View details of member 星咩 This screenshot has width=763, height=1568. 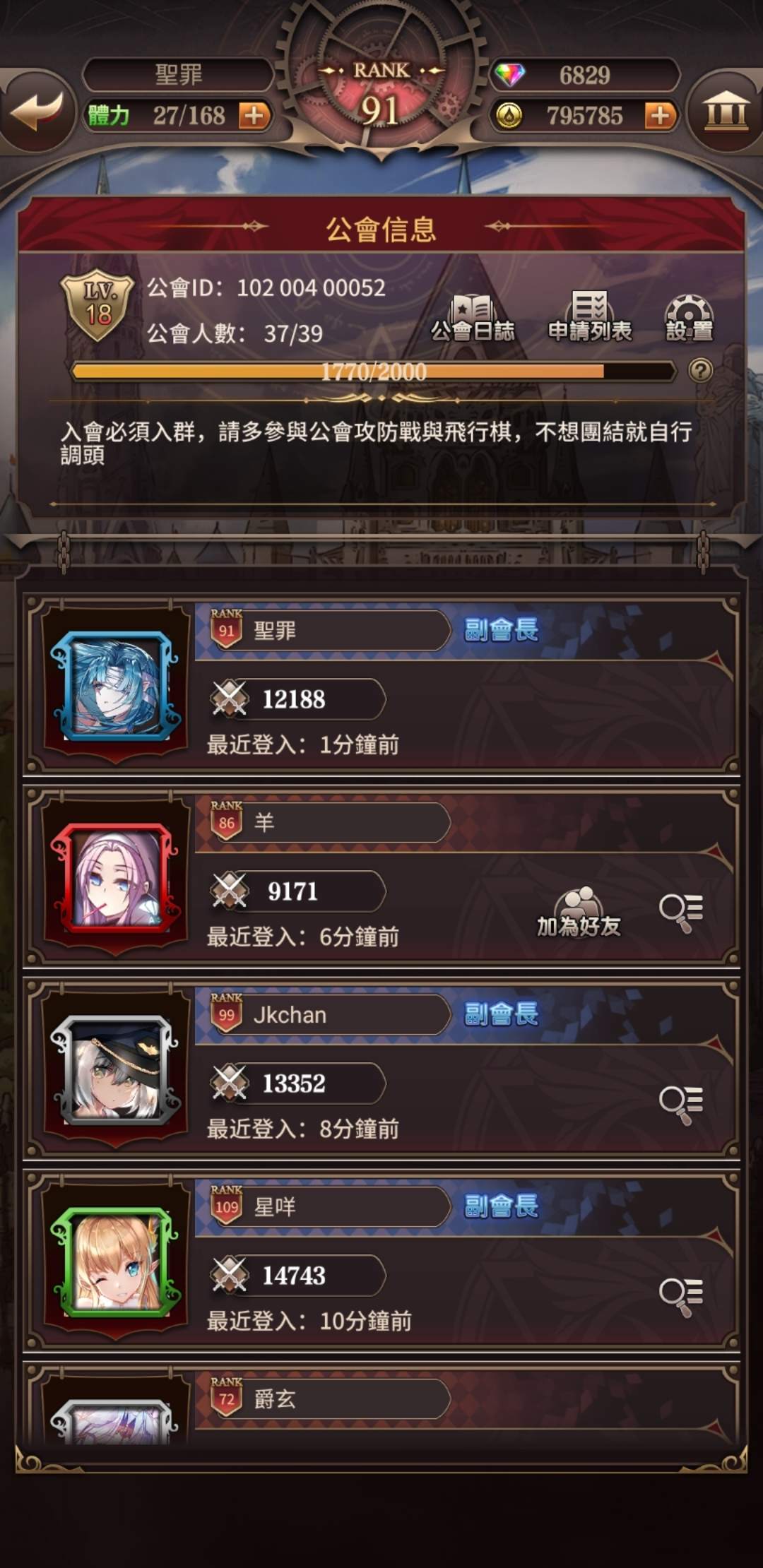(681, 1297)
